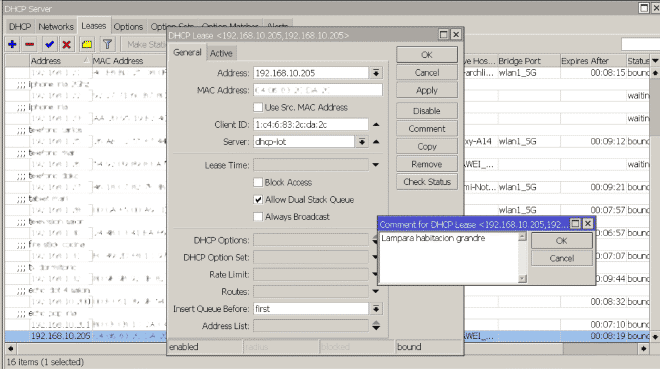Open Insert Queue Before dropdown
This screenshot has width=660, height=369.
click(x=376, y=309)
